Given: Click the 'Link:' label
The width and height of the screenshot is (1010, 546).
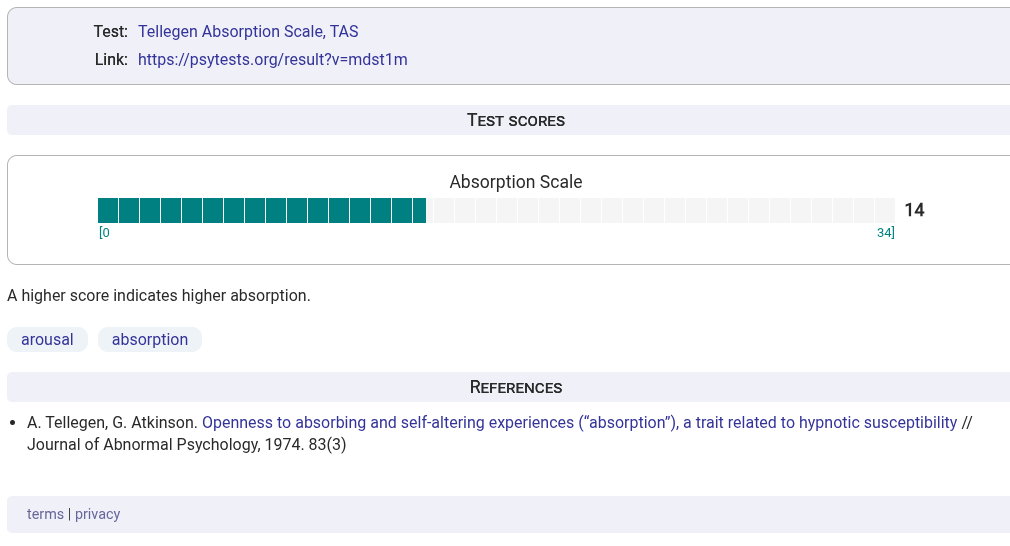Looking at the screenshot, I should (111, 59).
